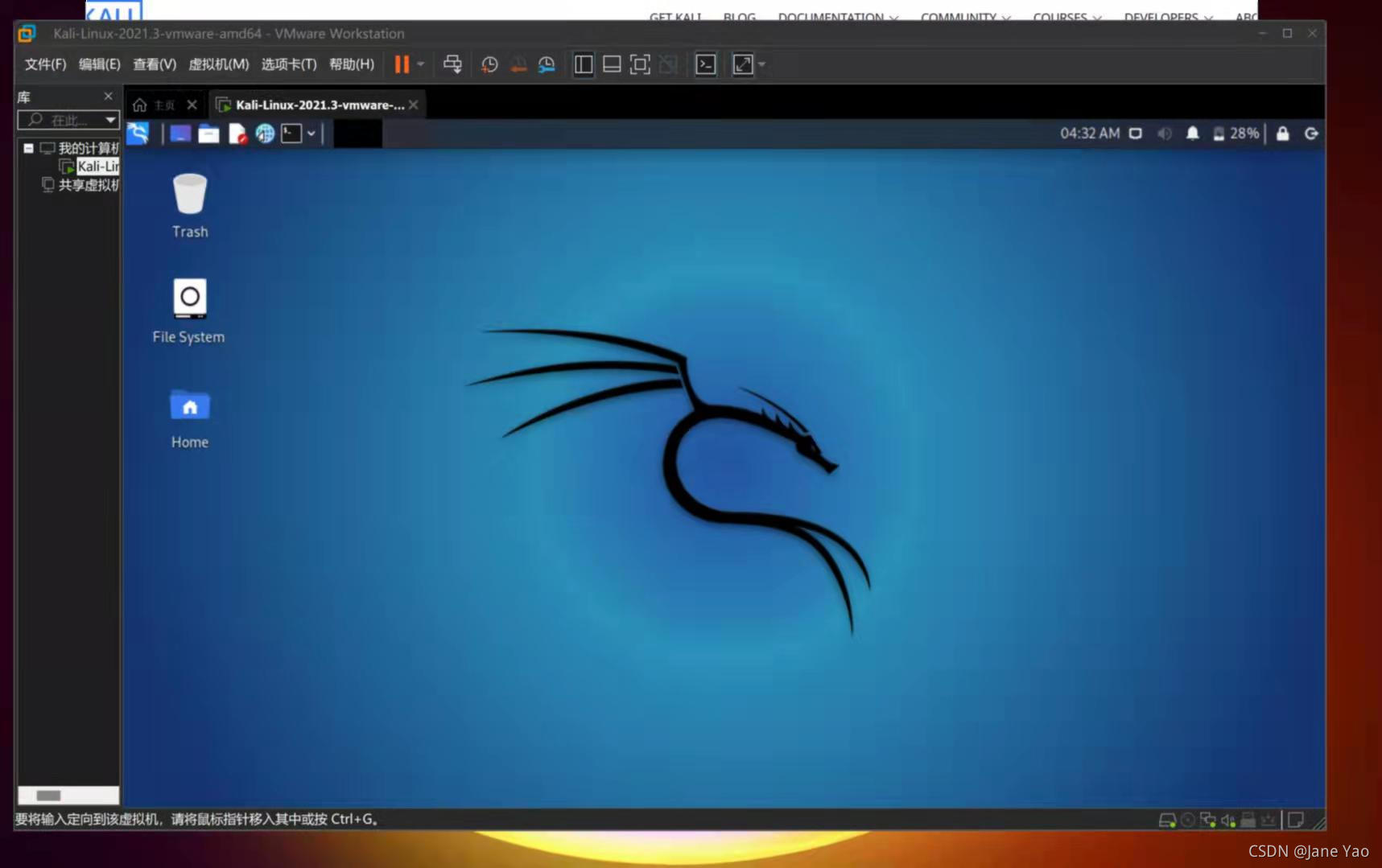Expand the terminal launcher dropdown arrow

pyautogui.click(x=311, y=134)
